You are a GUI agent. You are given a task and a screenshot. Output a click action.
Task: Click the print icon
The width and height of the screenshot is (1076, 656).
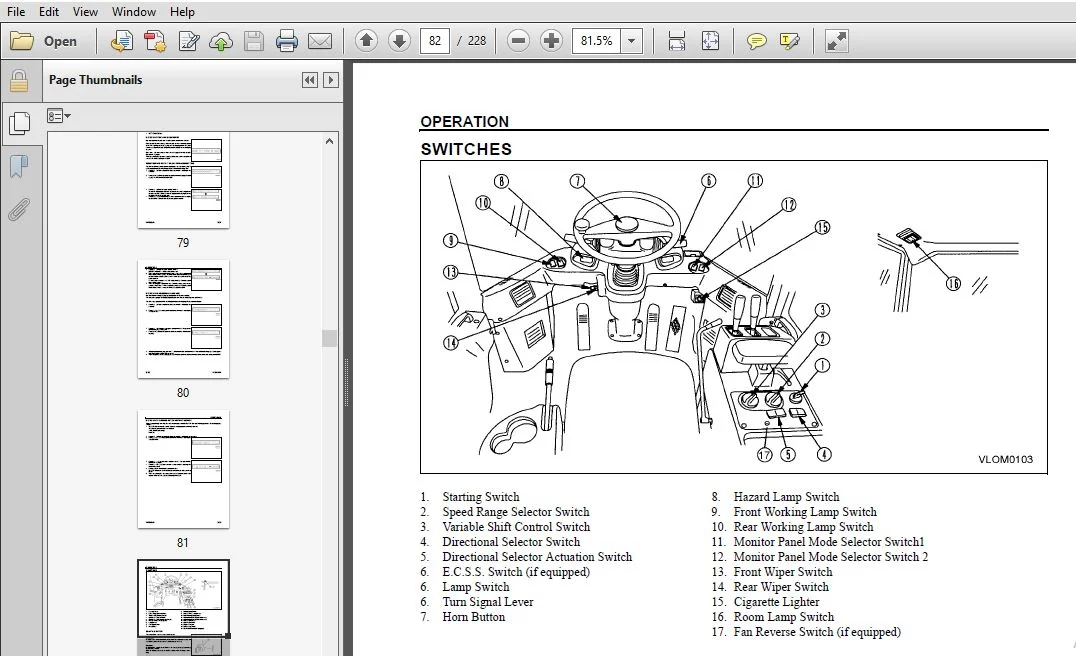click(287, 41)
